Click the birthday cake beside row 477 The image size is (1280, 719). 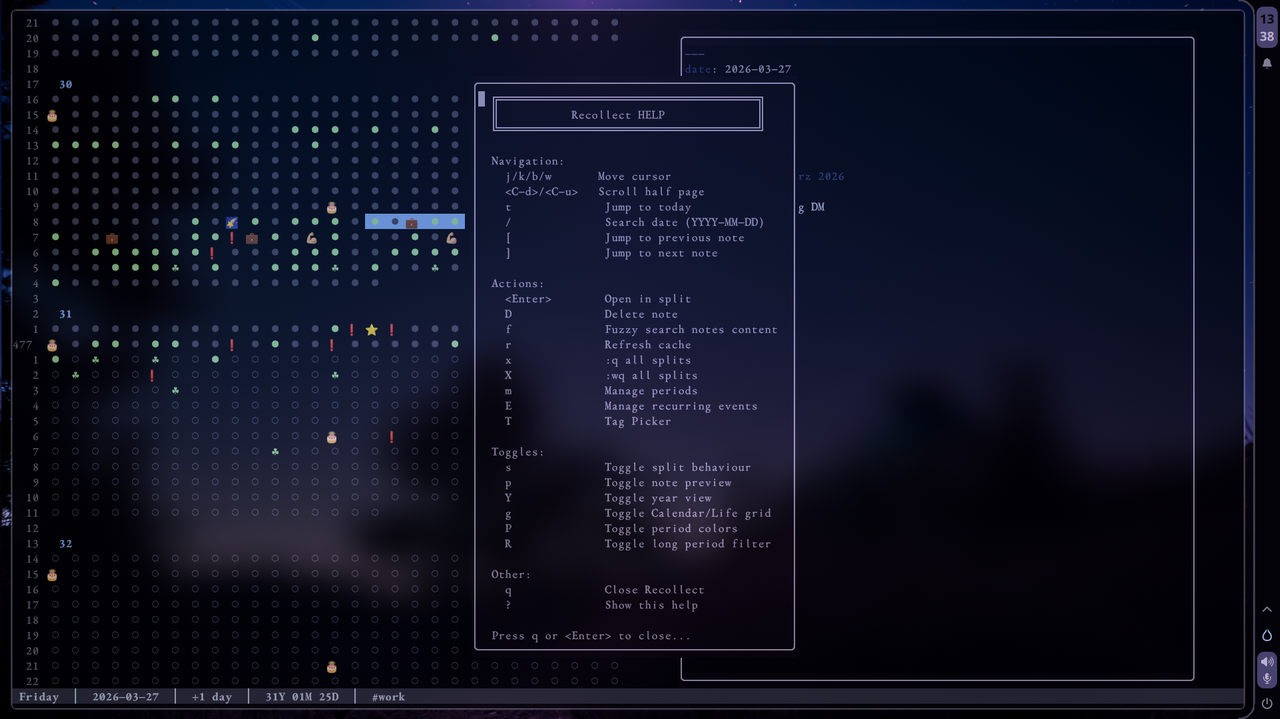pyautogui.click(x=52, y=345)
